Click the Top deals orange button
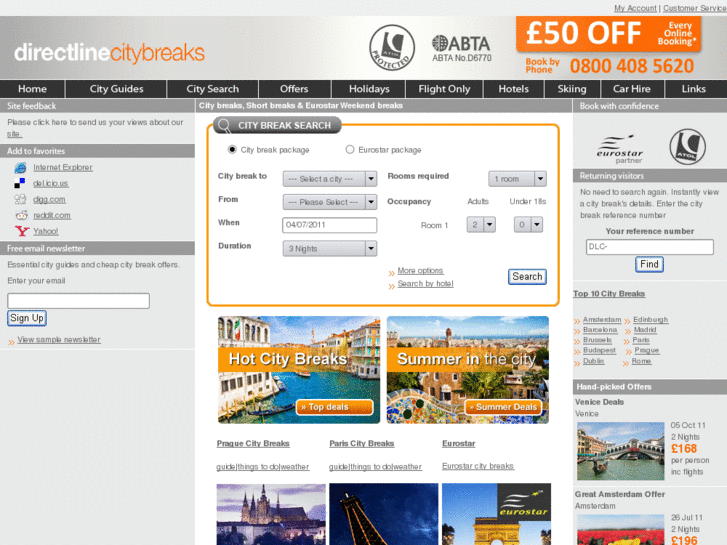The width and height of the screenshot is (727, 545). click(334, 407)
